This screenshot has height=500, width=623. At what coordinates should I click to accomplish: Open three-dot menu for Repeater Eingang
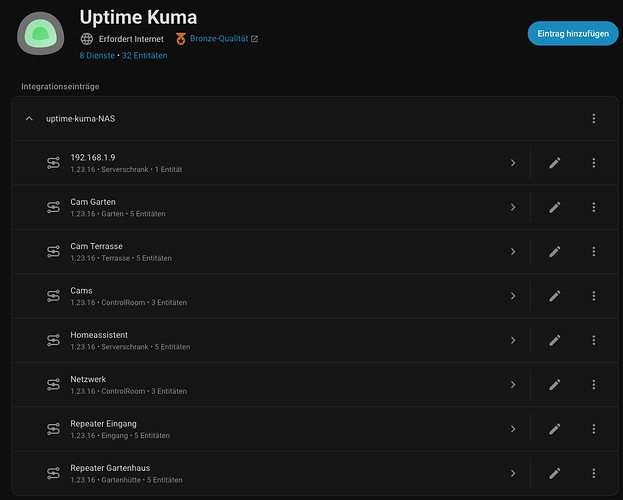tap(593, 429)
